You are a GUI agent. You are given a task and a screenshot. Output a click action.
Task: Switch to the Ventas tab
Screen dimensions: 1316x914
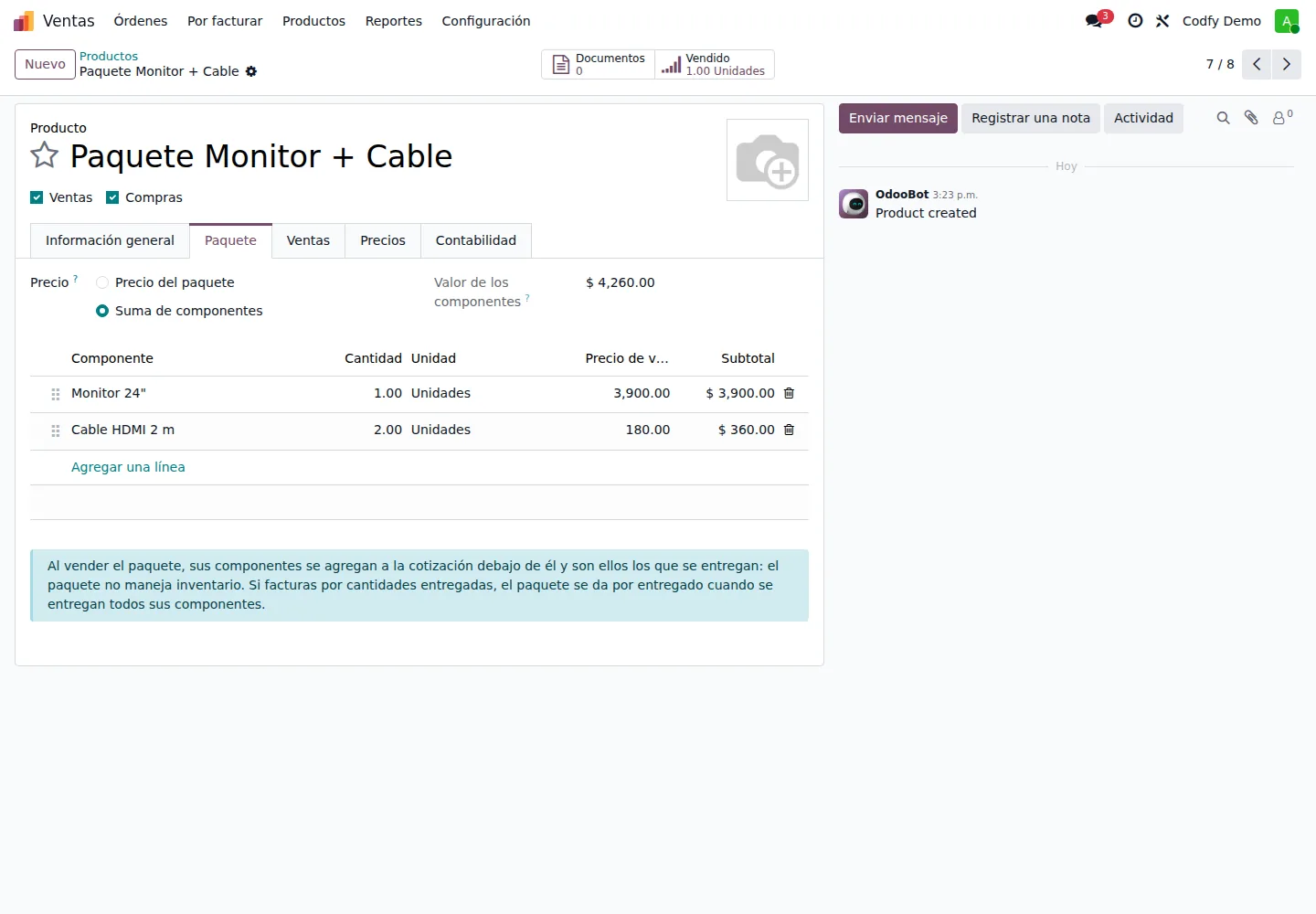(308, 240)
